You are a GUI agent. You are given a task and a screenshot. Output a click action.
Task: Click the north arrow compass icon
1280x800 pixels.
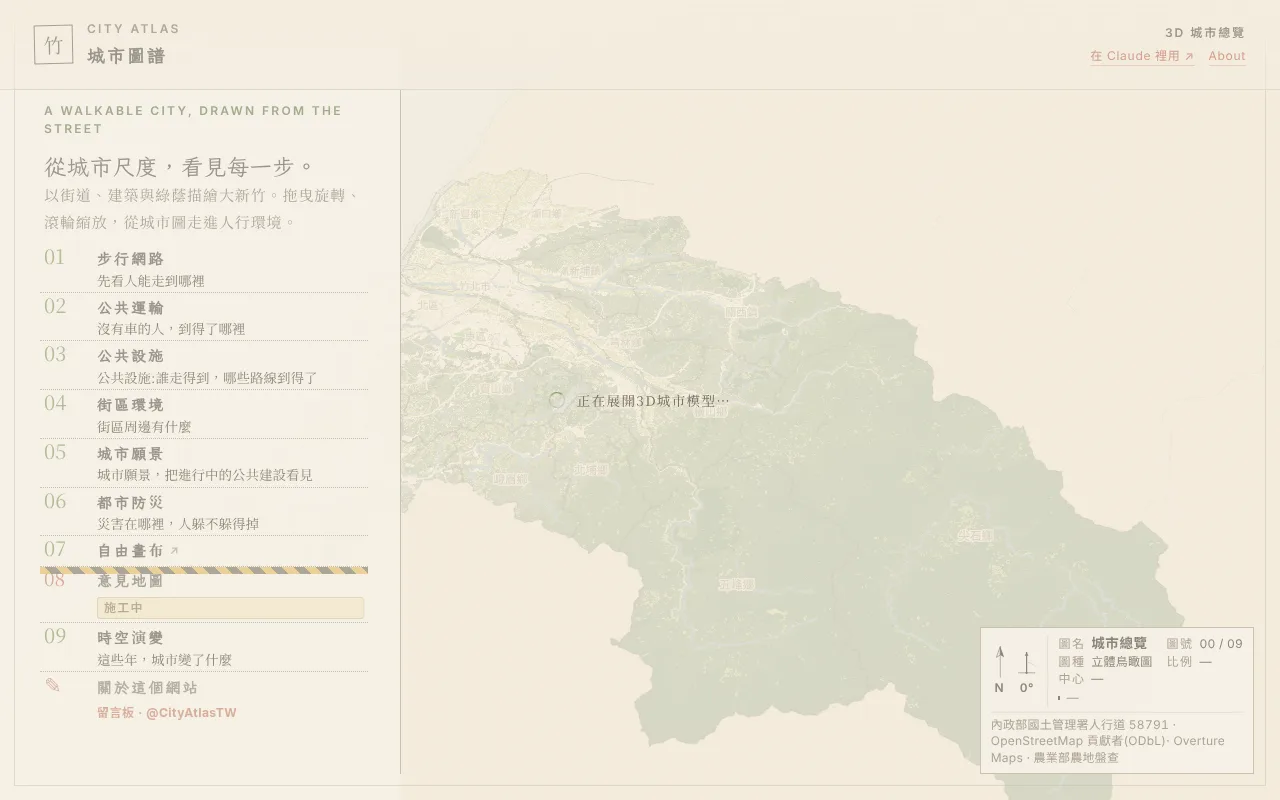(999, 661)
